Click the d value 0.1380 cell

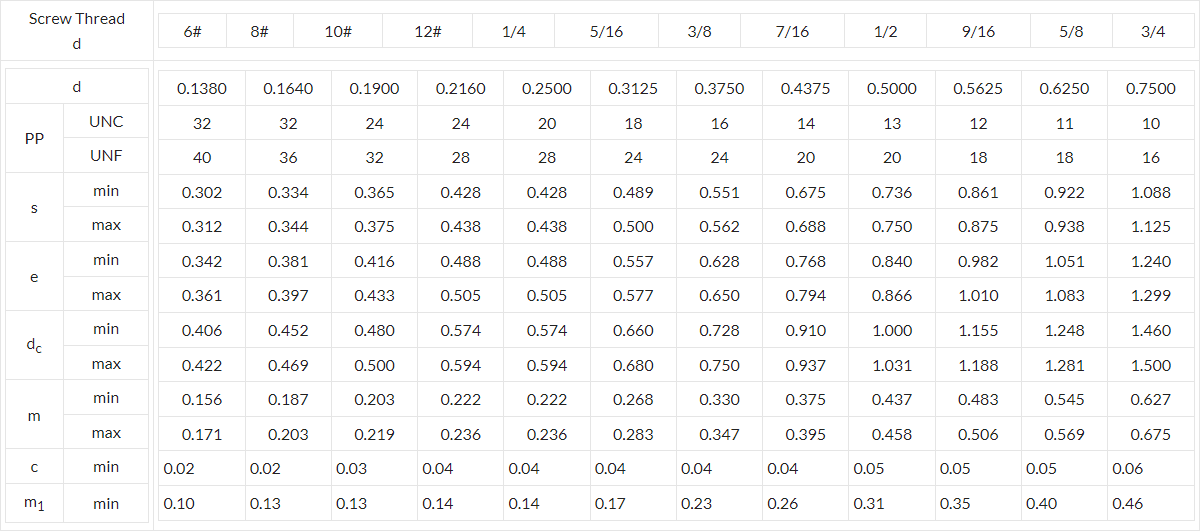click(x=202, y=88)
